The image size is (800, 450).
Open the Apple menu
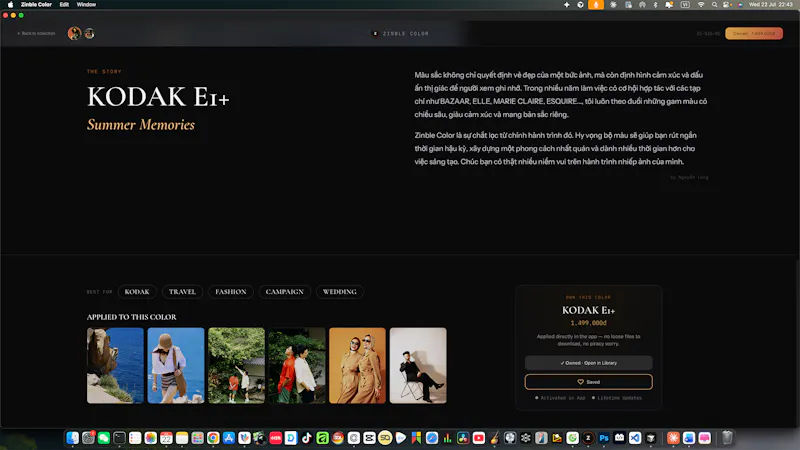click(10, 5)
